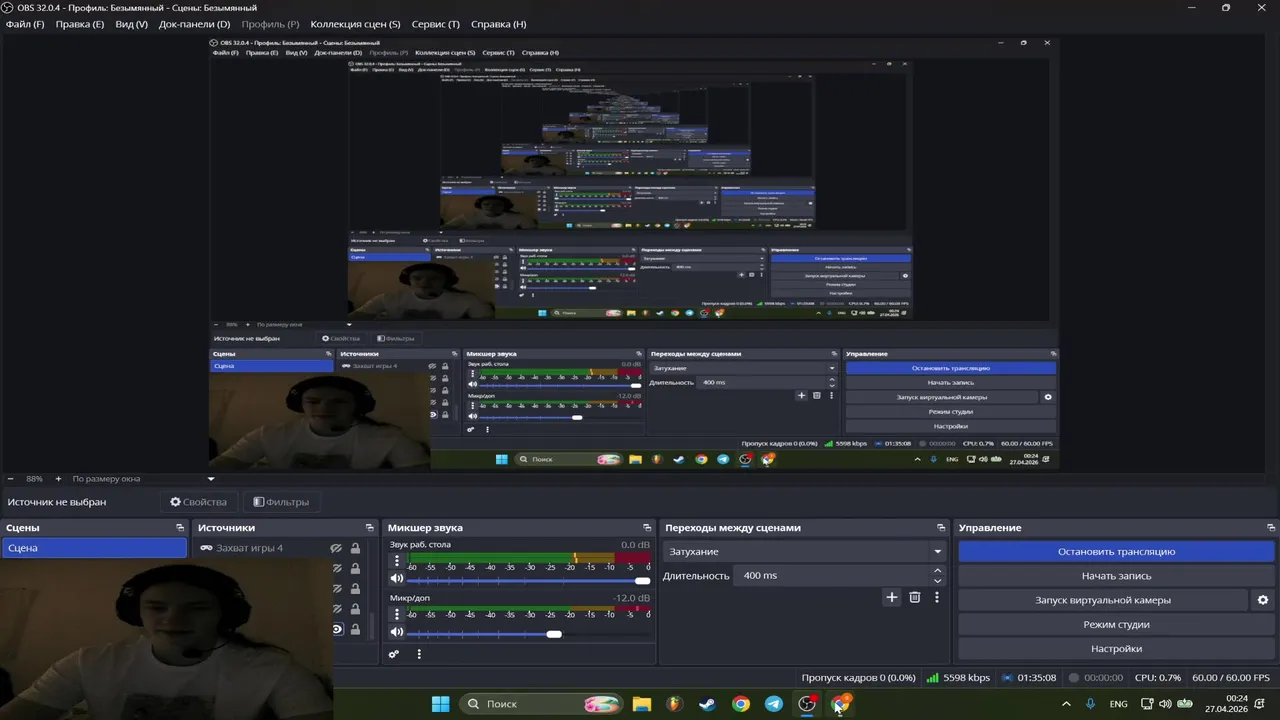1280x720 pixels.
Task: Toggle lock on Захват игры 4 source
Action: pyautogui.click(x=355, y=548)
